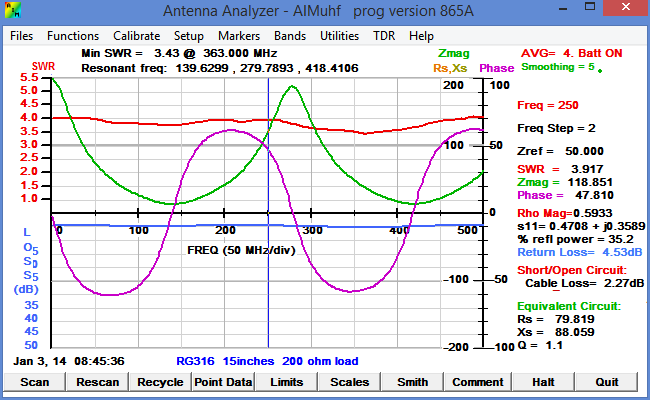Click the application icon in title bar
Image resolution: width=650 pixels, height=400 pixels.
pos(12,11)
